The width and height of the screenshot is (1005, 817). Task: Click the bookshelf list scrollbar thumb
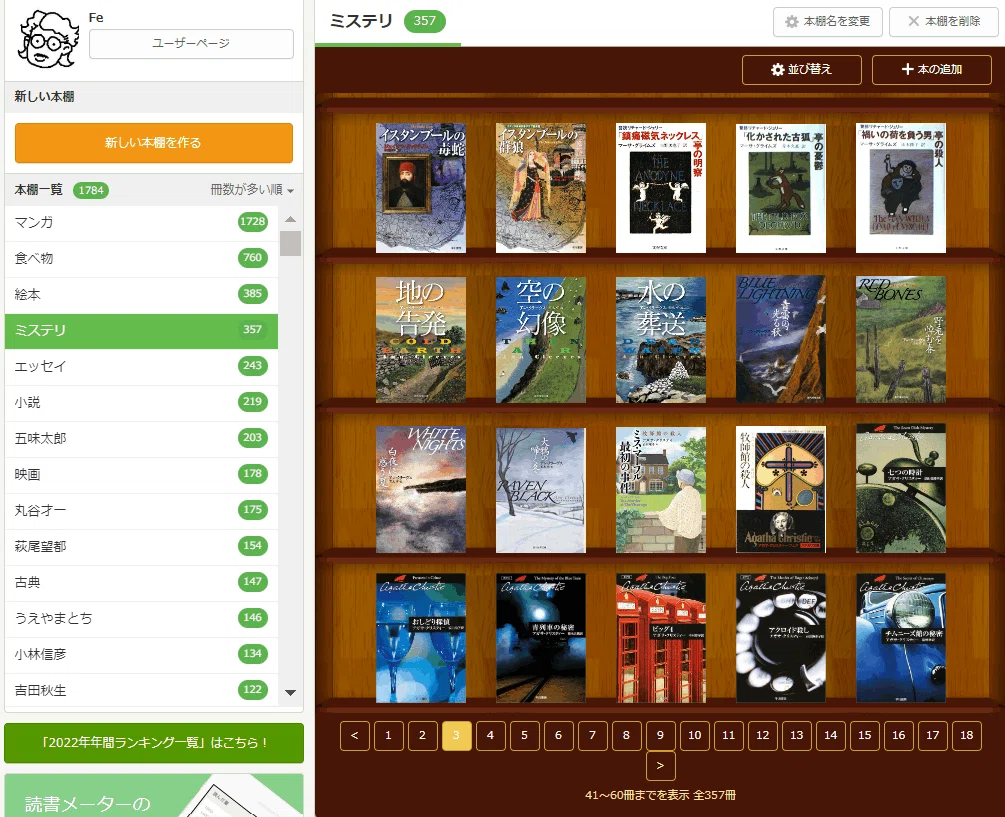pyautogui.click(x=290, y=243)
